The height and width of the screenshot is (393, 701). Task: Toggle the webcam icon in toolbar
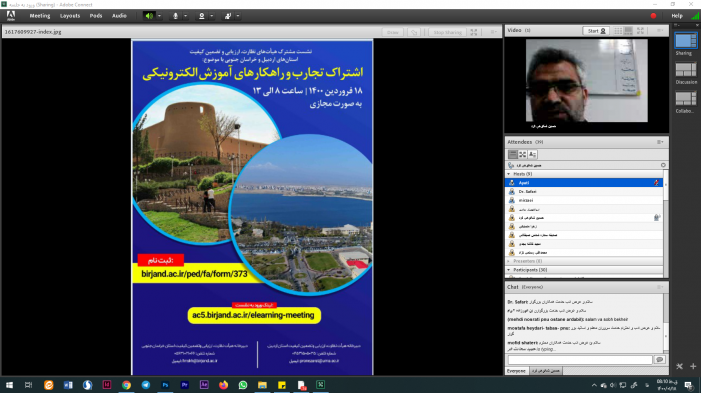pyautogui.click(x=202, y=16)
